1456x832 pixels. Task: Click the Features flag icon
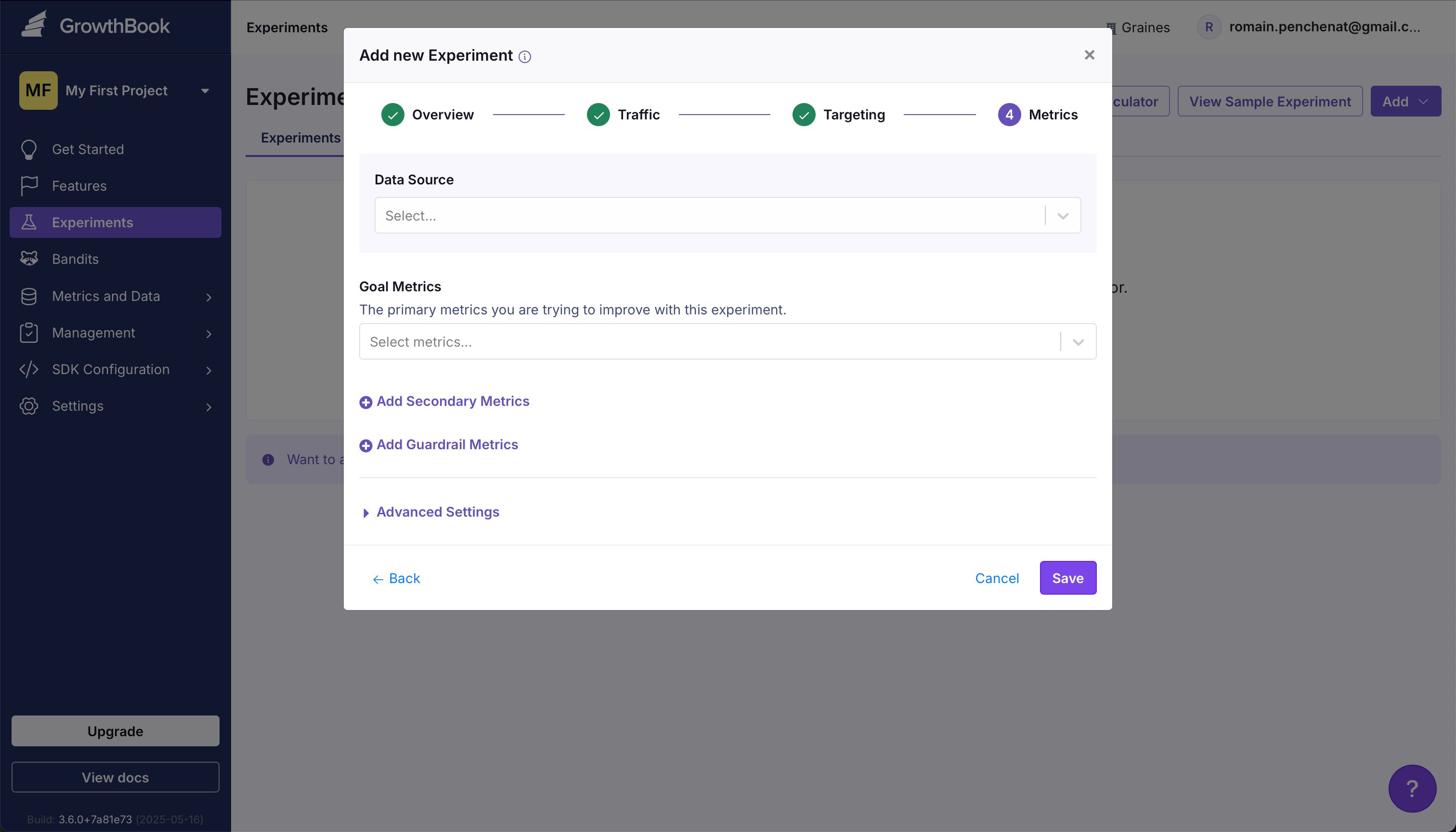pos(29,186)
